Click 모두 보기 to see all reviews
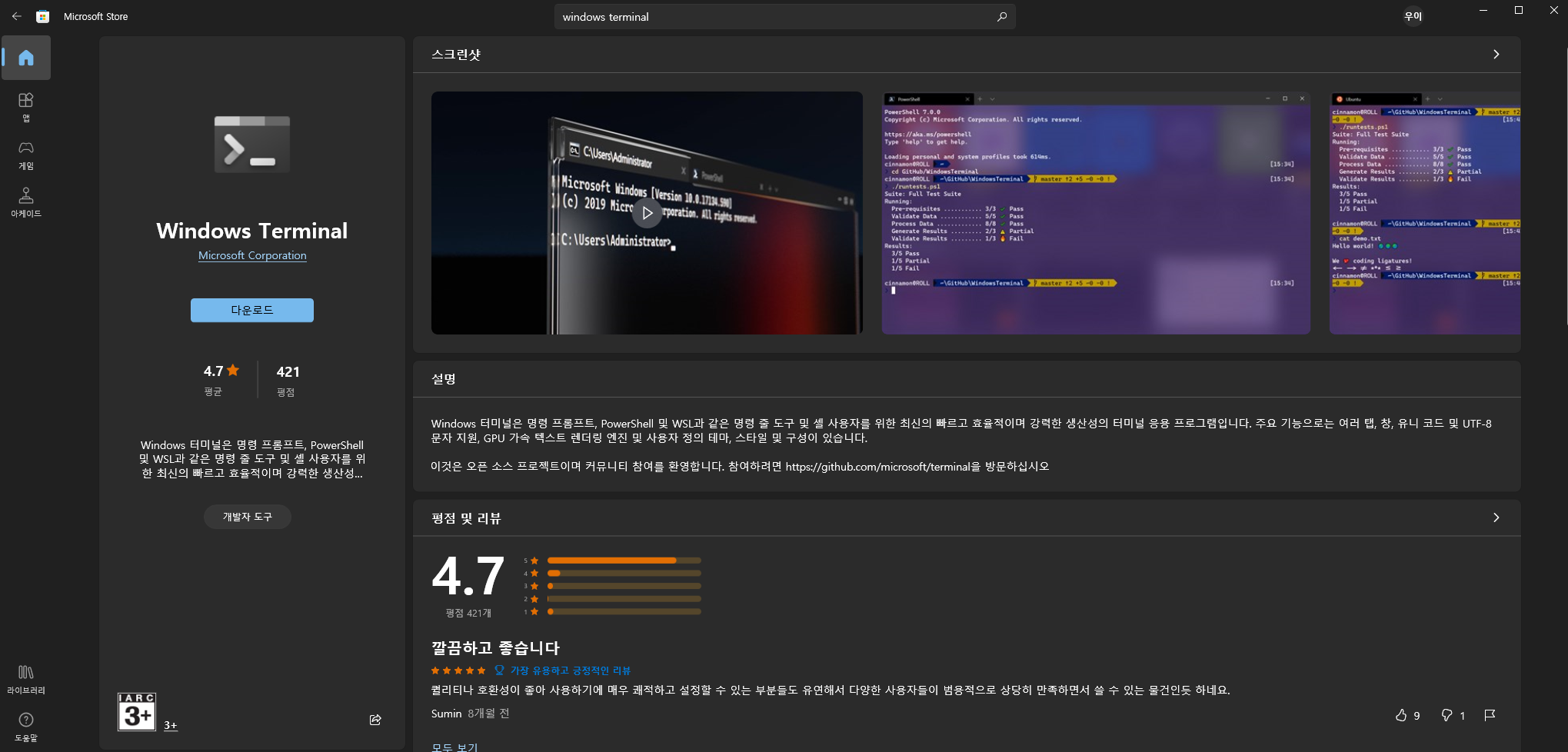The width and height of the screenshot is (1568, 752). [454, 747]
